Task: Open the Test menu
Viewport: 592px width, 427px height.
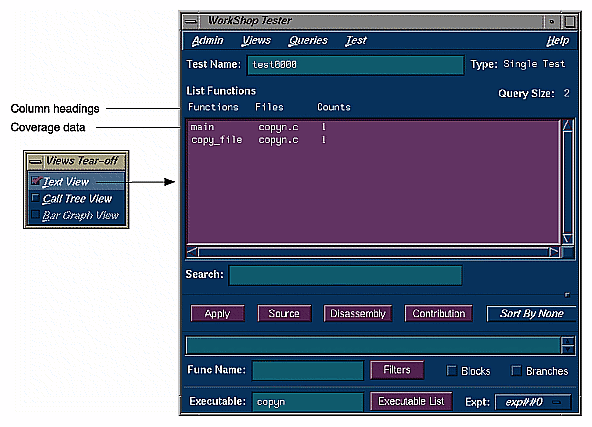Action: pos(356,40)
